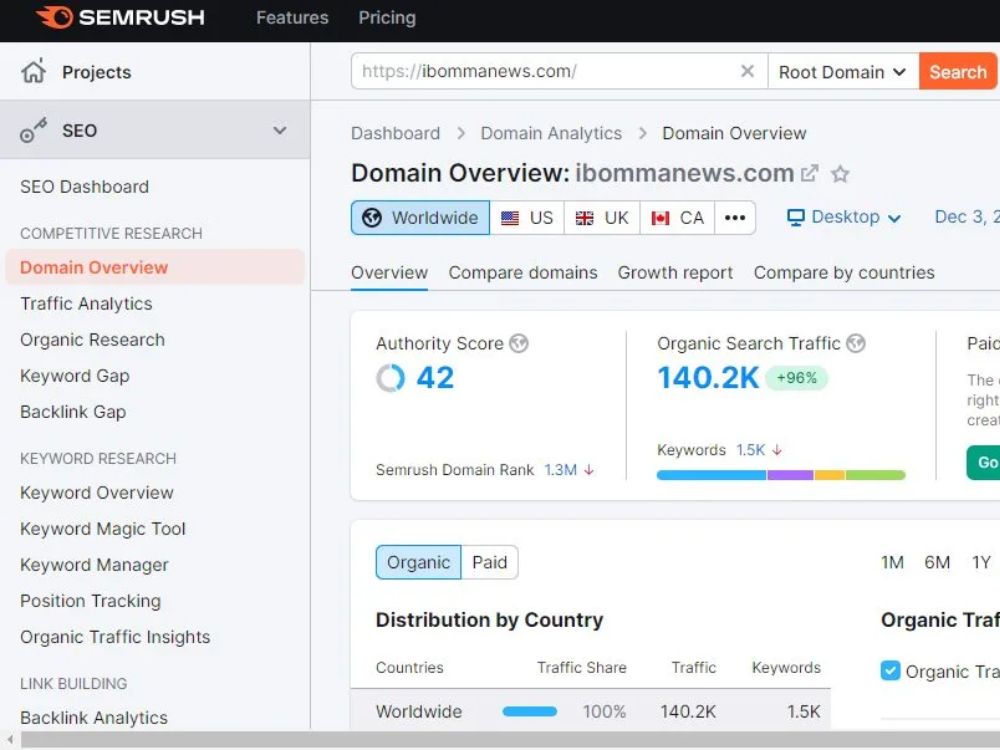Image resolution: width=1000 pixels, height=750 pixels.
Task: Open Backlink Gap in sidebar
Action: (73, 411)
